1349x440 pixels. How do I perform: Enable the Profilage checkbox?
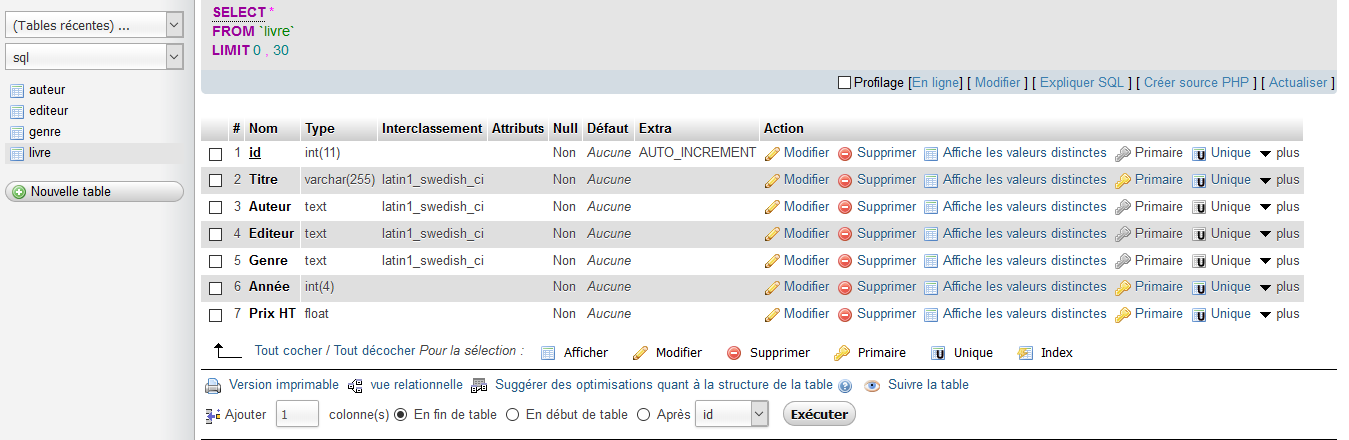pyautogui.click(x=844, y=83)
